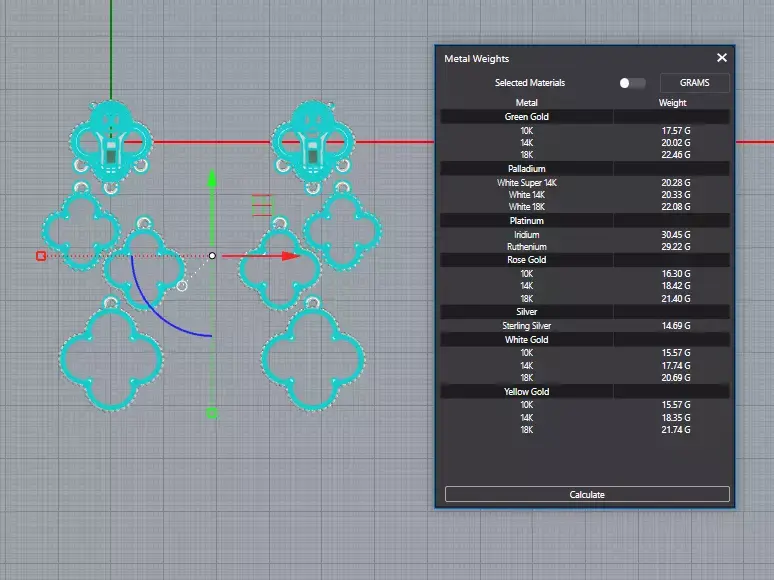
Task: Click the 18K row under Yellow Gold
Action: coord(585,429)
